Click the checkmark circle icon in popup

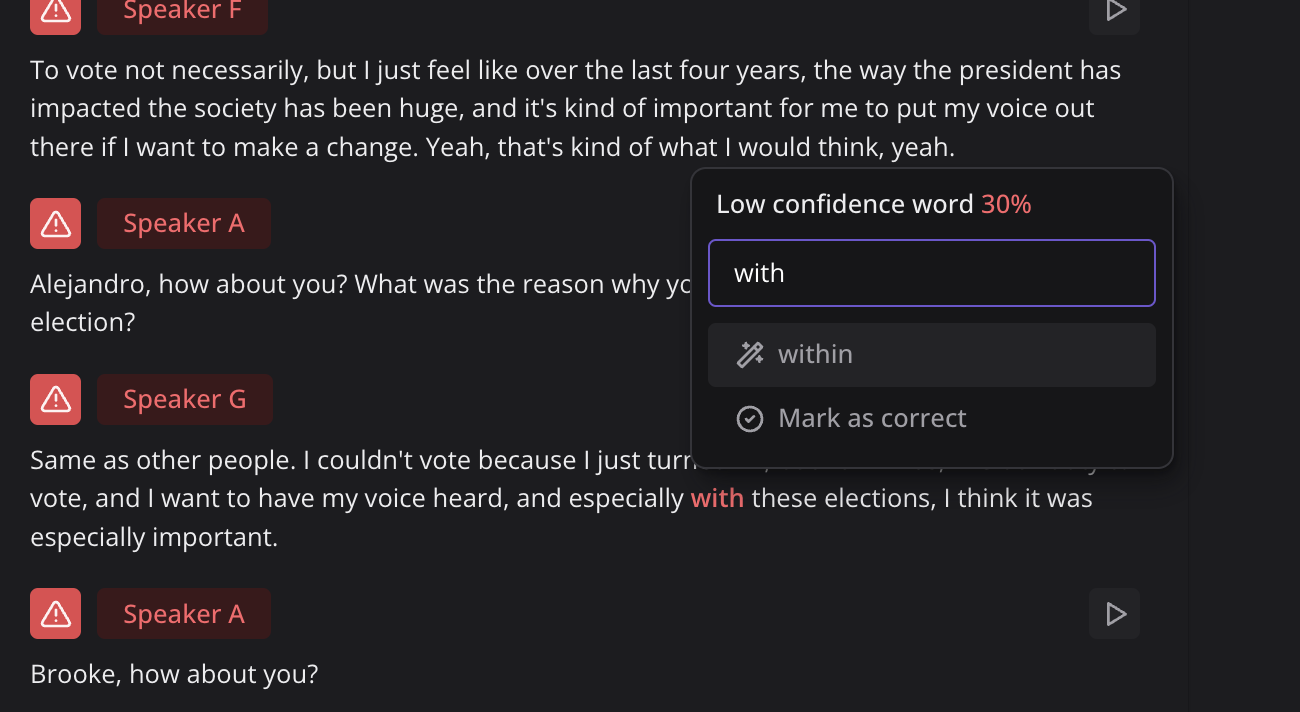pos(750,418)
